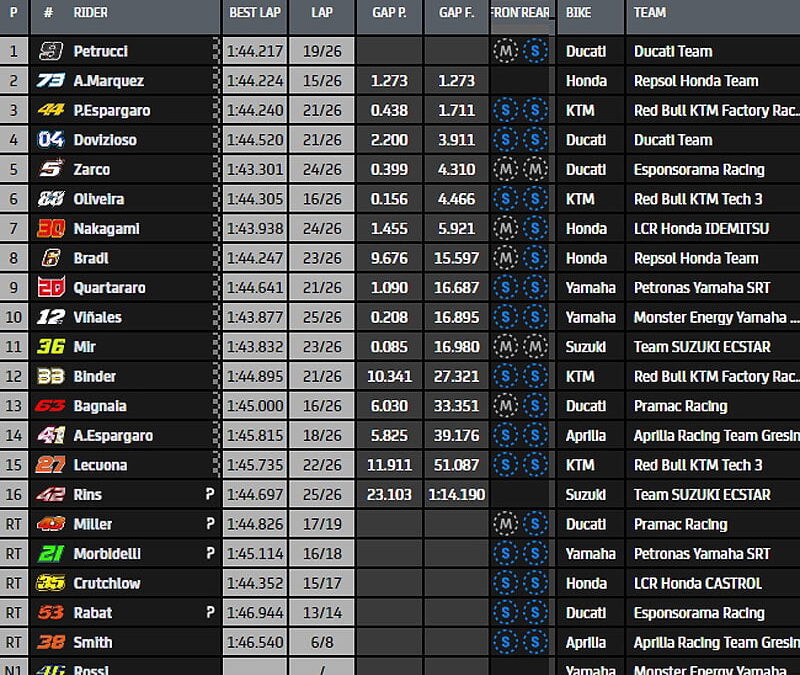Click Smith's orange 38 number logo

click(x=51, y=642)
